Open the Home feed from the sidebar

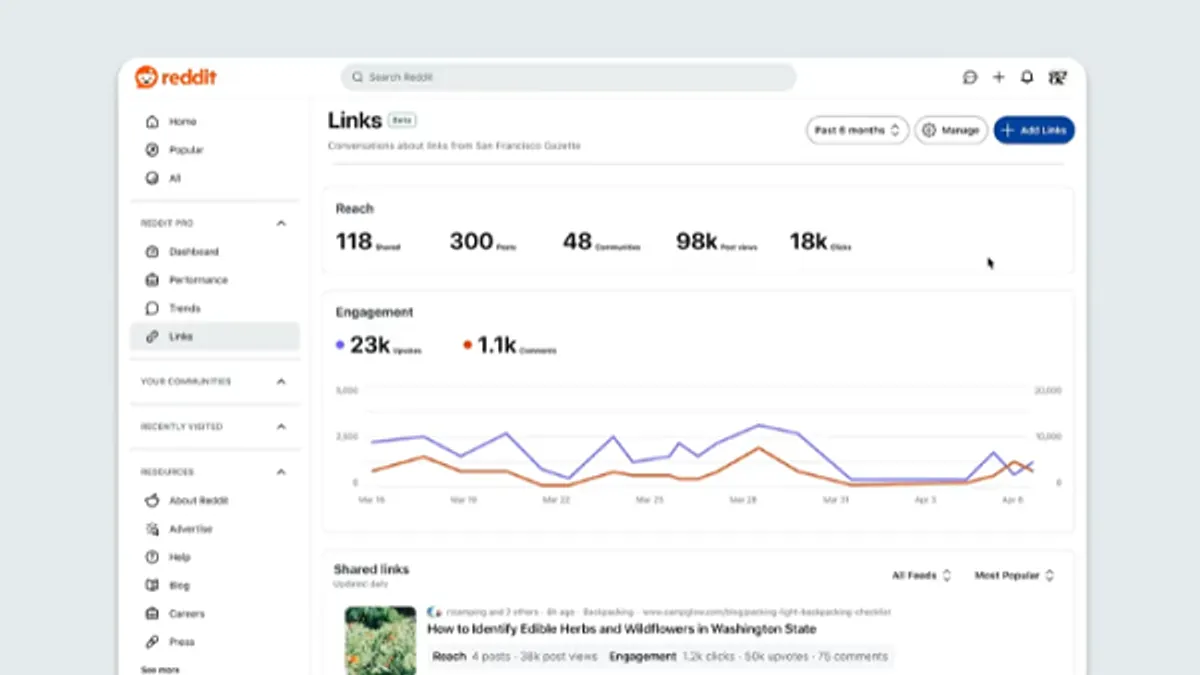point(180,121)
